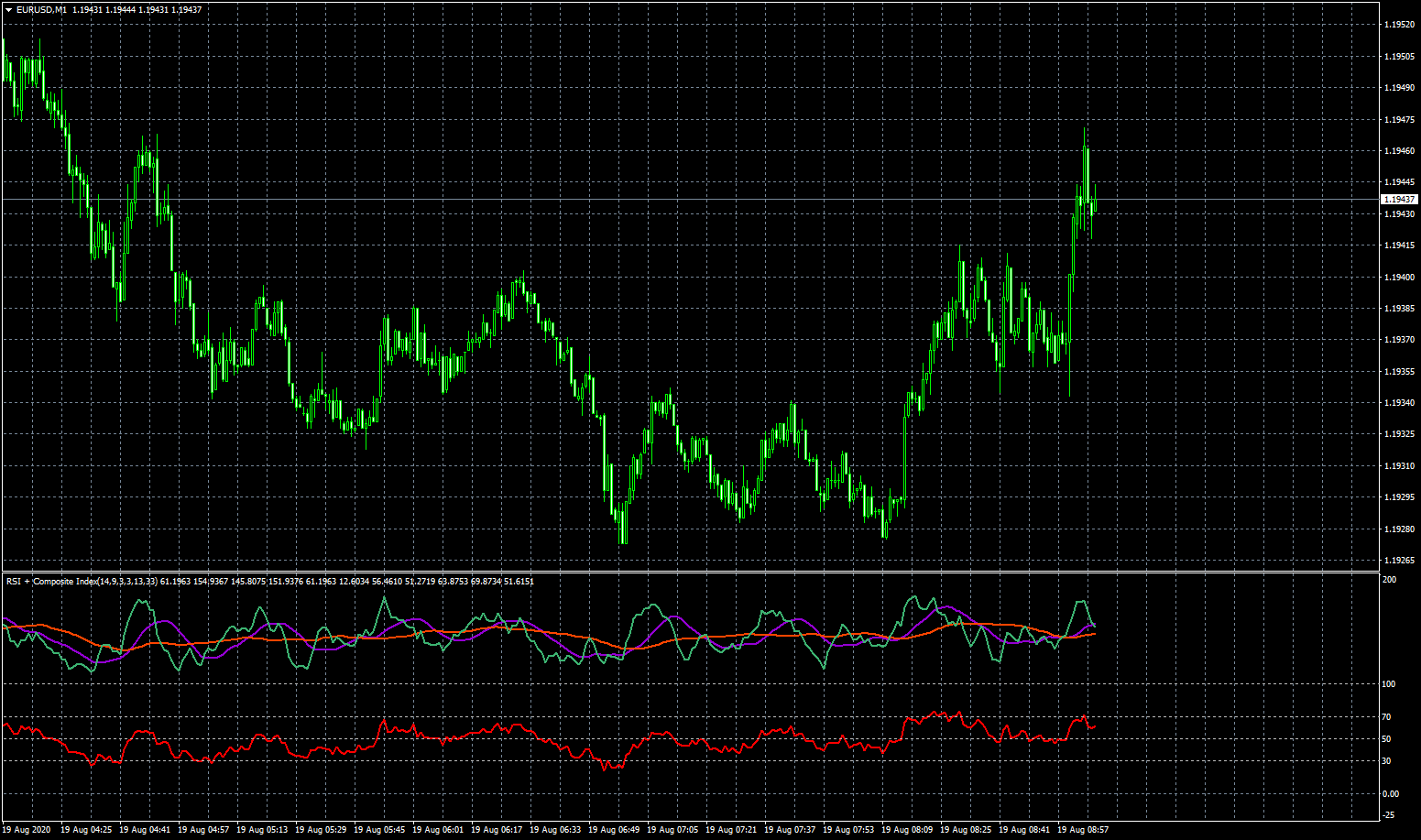Click the 19 Aug 04:57 time label
The height and width of the screenshot is (840, 1421).
pos(203,830)
